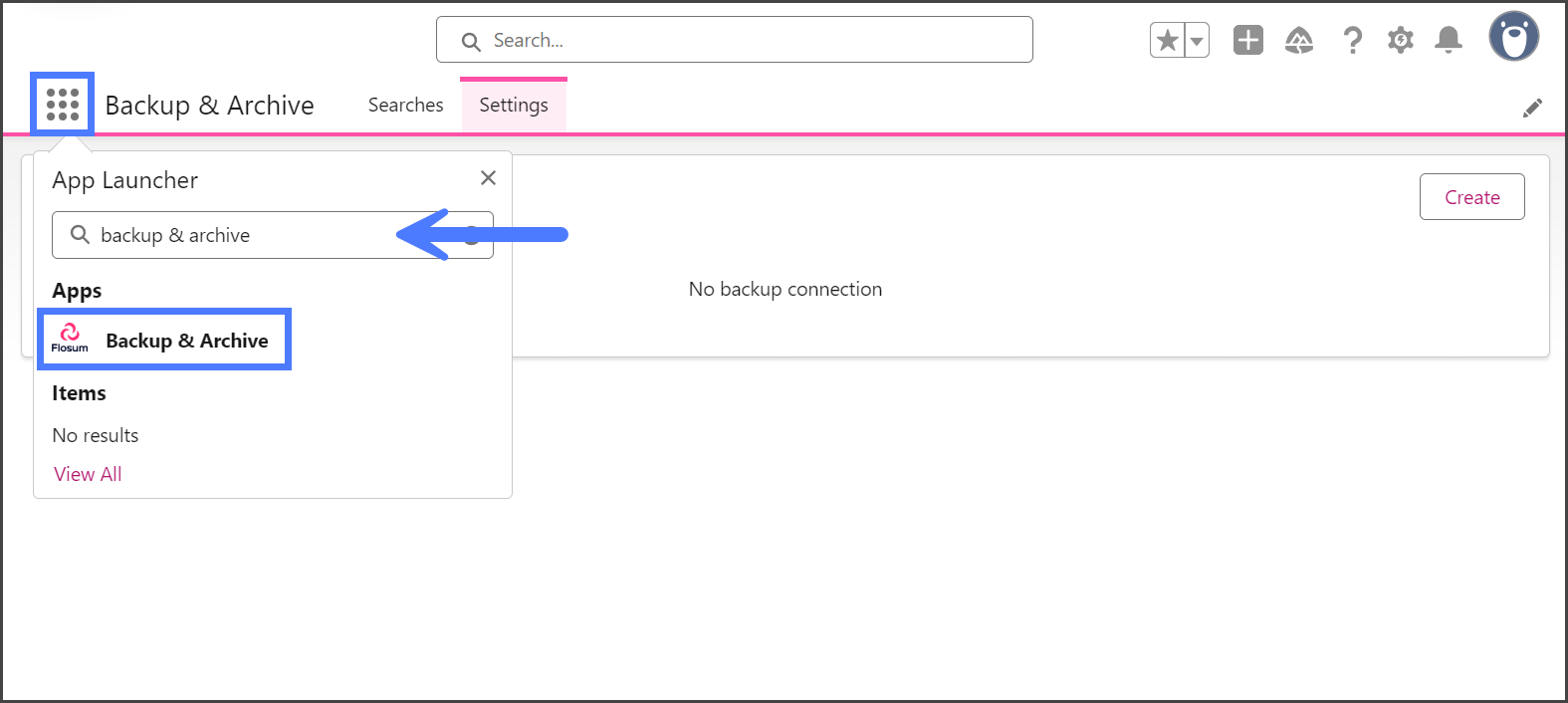Click the Flosum logo in Apps results
Screen dimensions: 1568x703
(x=70, y=338)
